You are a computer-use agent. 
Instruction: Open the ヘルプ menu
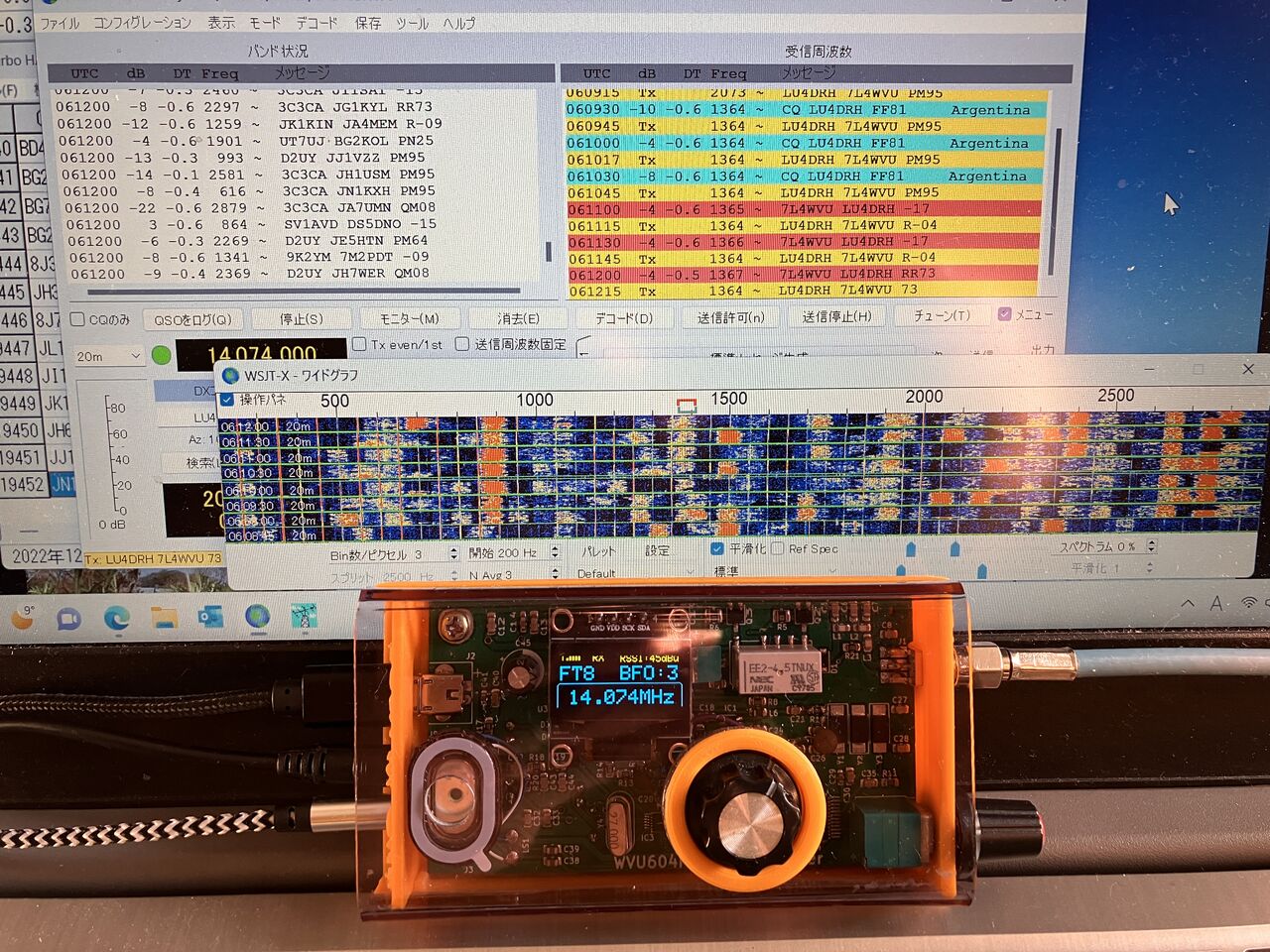click(x=458, y=23)
